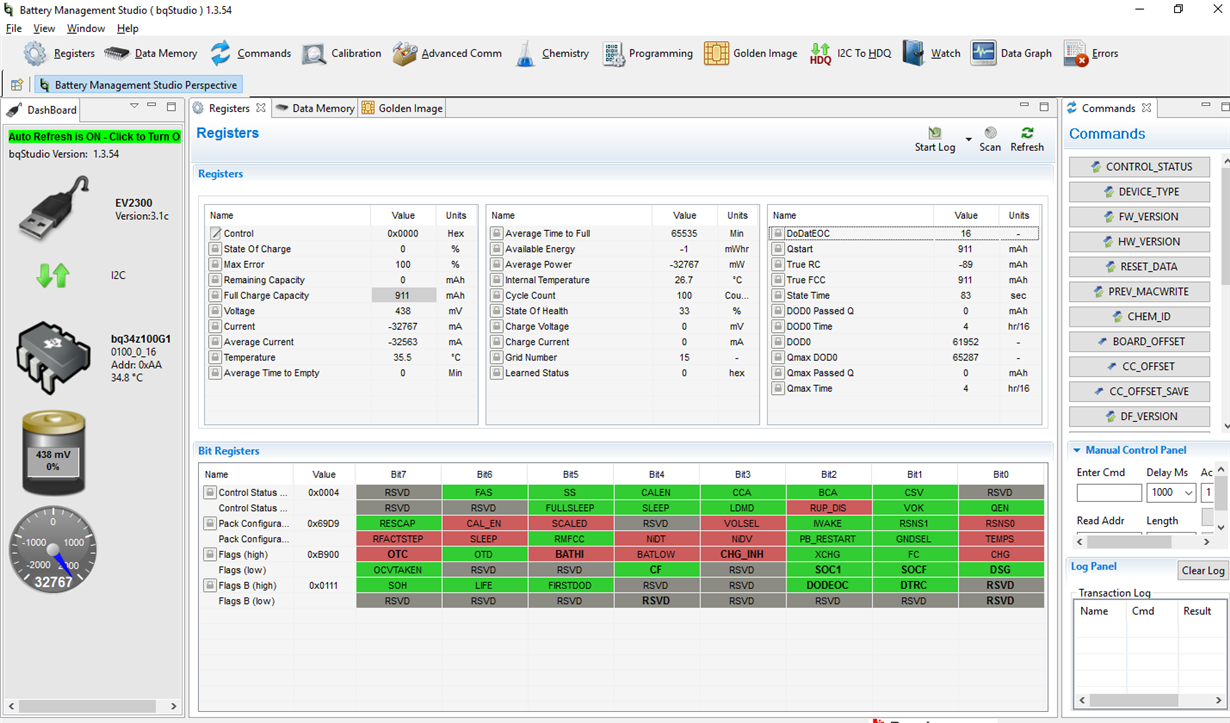Open the View menu

[x=44, y=28]
